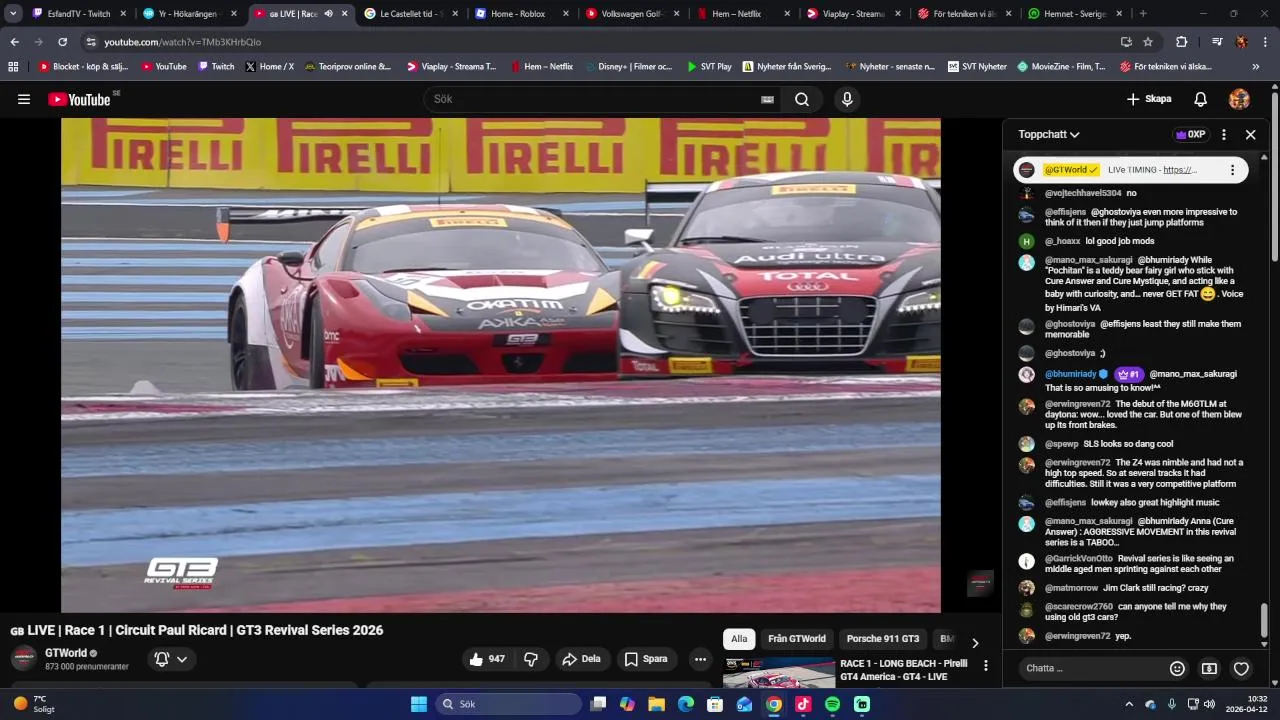Mute the YouTube tab audio icon
The image size is (1280, 720).
[328, 14]
